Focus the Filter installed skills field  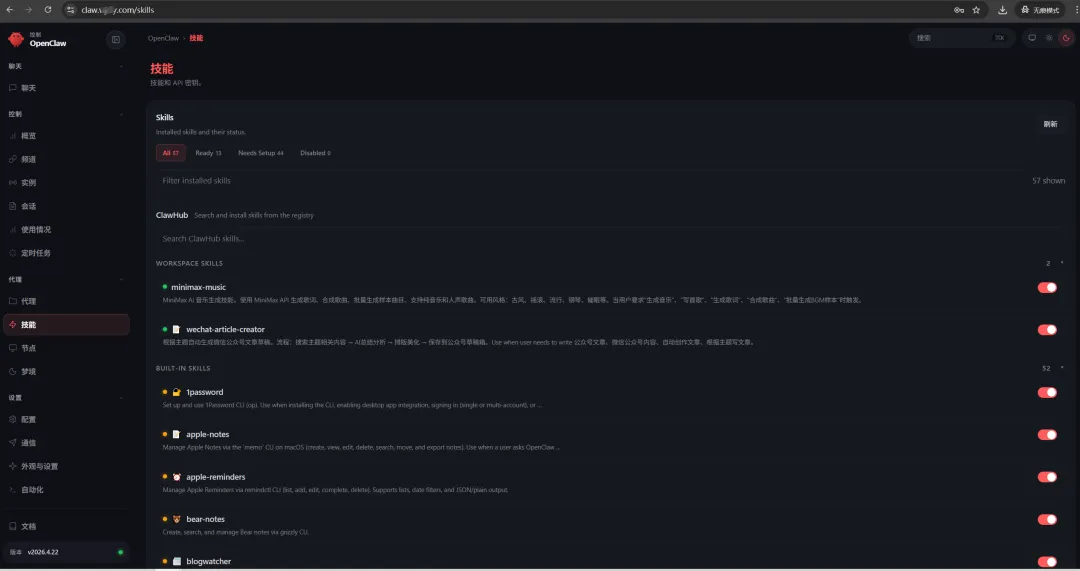tap(592, 180)
